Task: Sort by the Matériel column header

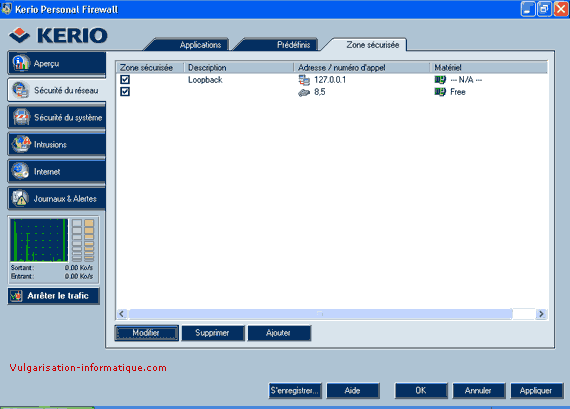Action: pos(489,68)
